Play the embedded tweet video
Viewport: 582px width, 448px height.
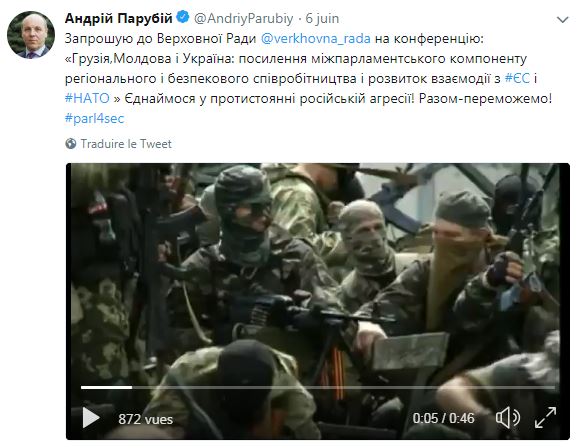point(91,418)
